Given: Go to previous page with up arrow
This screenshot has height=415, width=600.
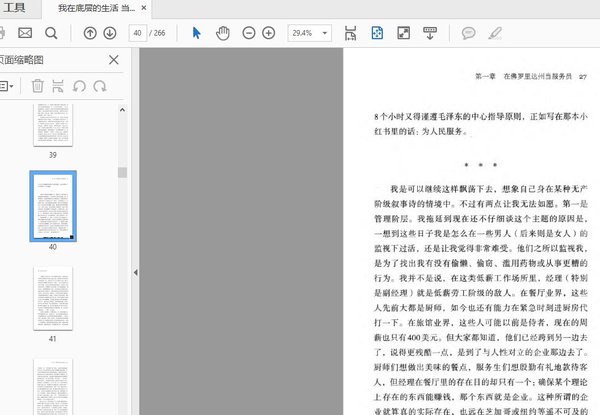Looking at the screenshot, I should [90, 33].
